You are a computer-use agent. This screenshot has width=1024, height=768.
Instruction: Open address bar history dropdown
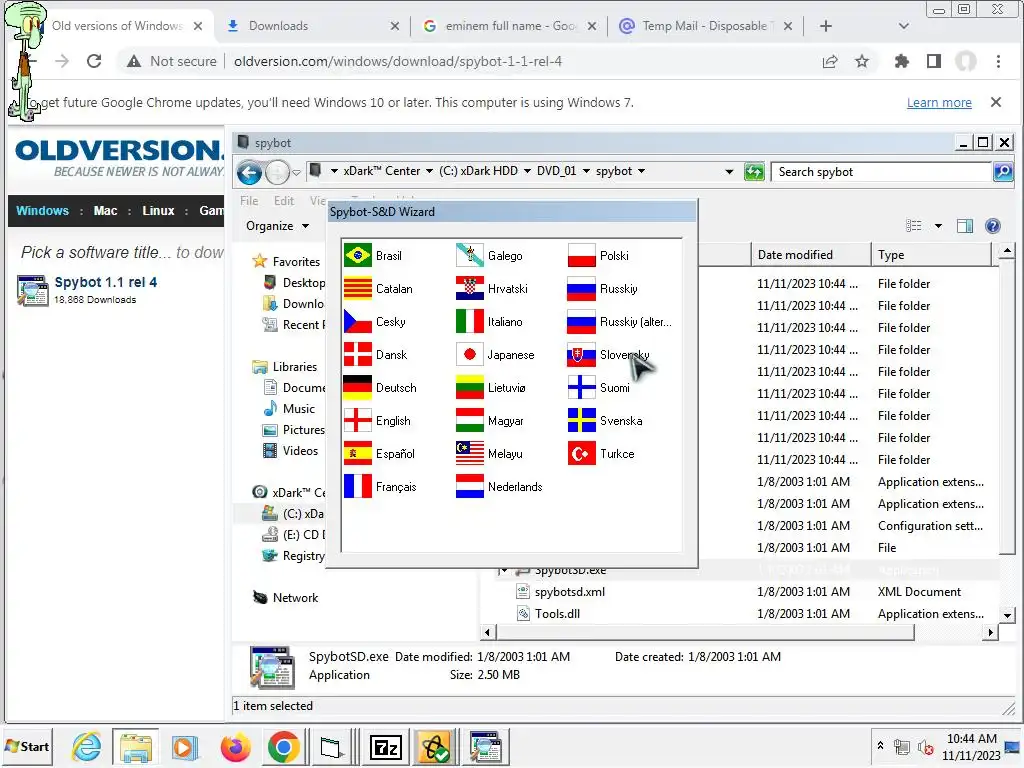point(729,172)
